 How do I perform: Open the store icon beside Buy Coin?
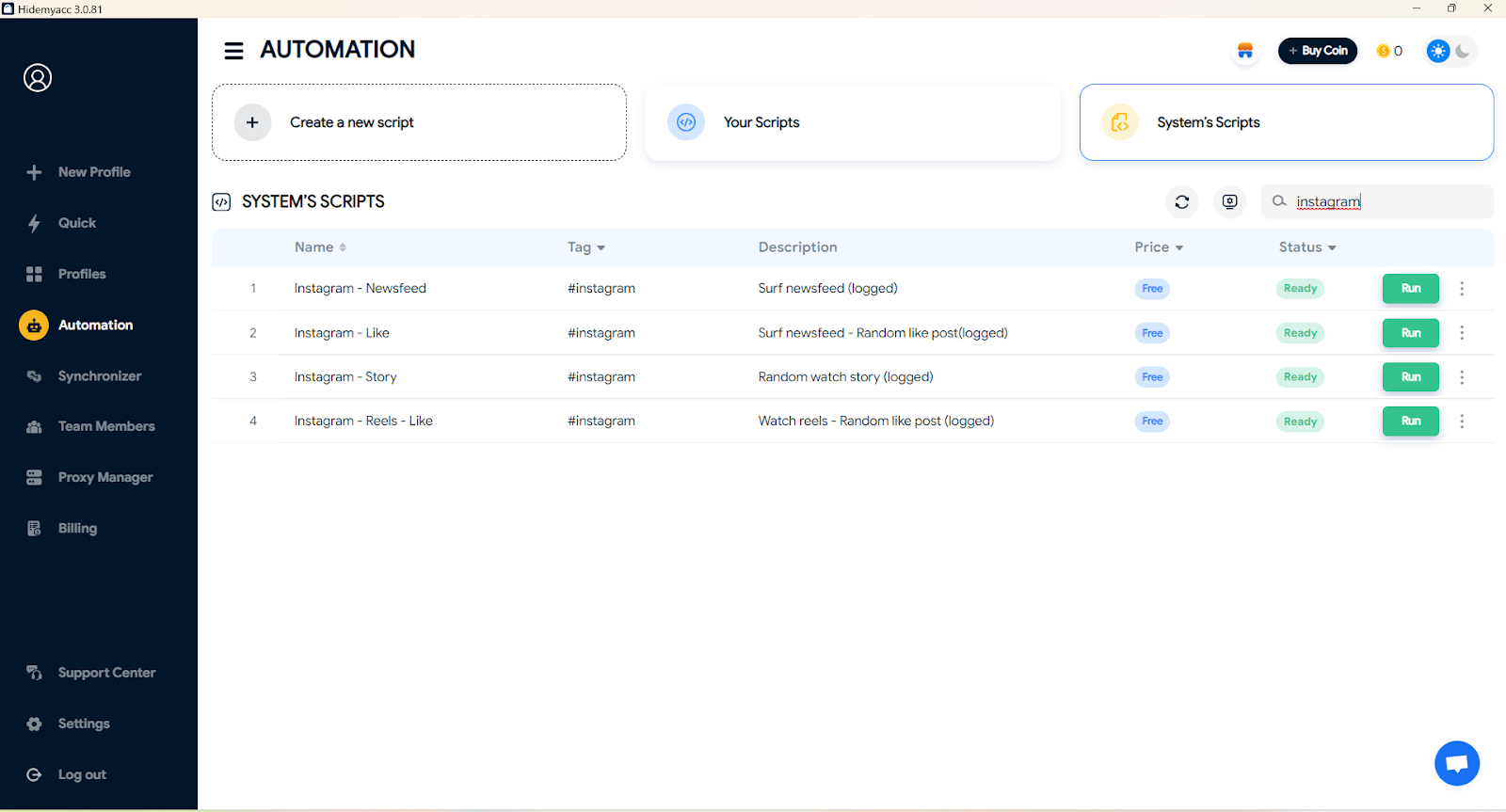tap(1245, 51)
